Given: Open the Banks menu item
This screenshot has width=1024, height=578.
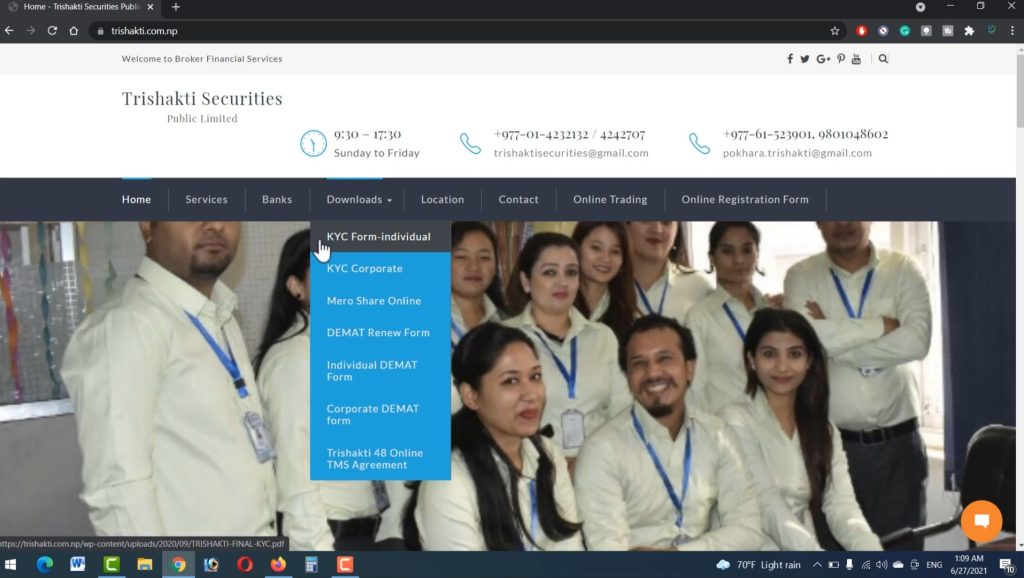Looking at the screenshot, I should coord(277,199).
